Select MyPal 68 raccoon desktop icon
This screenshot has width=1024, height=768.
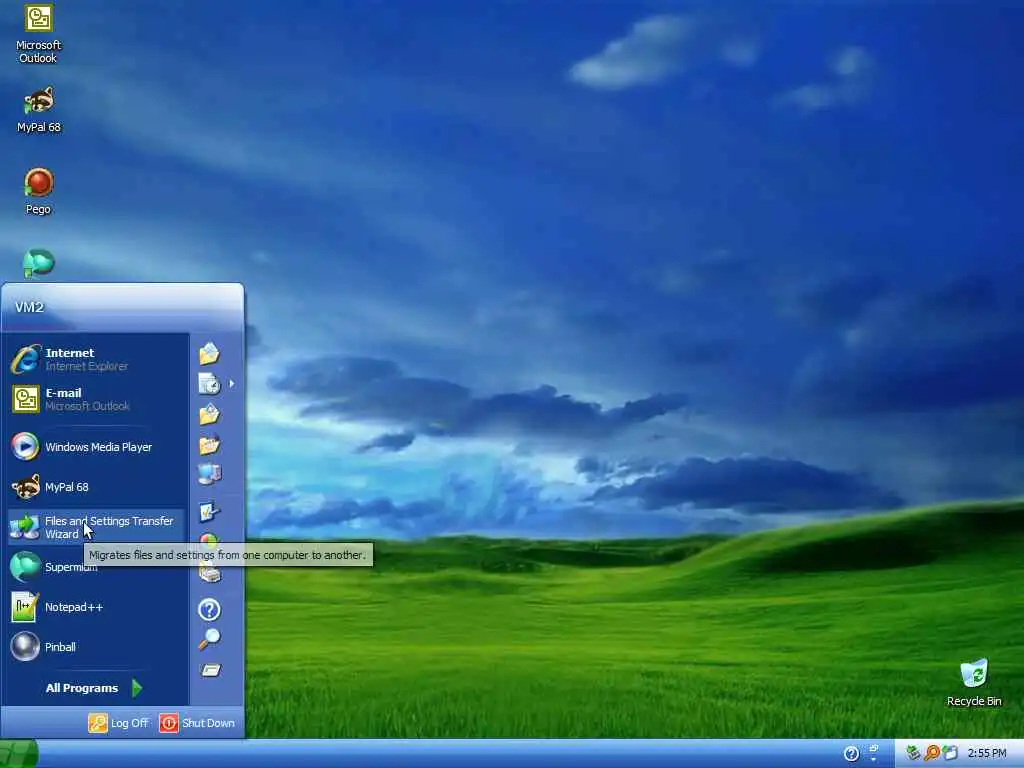[39, 110]
